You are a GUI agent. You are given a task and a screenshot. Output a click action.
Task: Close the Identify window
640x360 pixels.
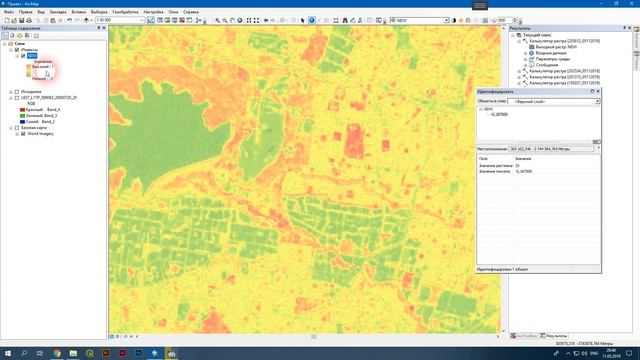pos(598,91)
